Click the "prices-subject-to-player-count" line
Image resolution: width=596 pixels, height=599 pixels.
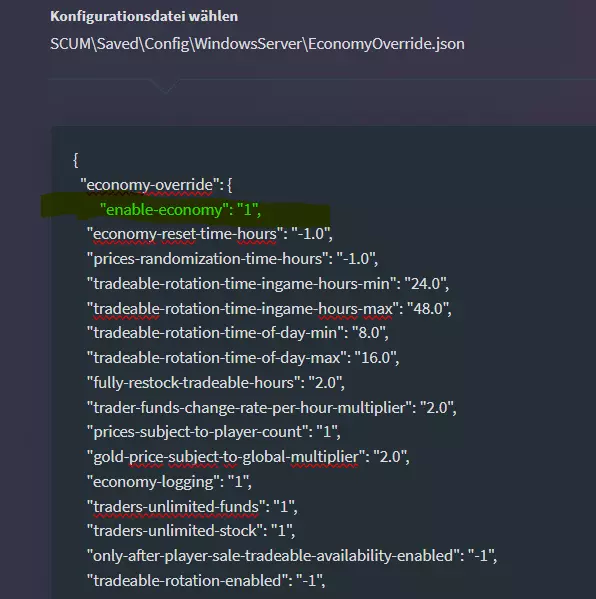pyautogui.click(x=214, y=432)
